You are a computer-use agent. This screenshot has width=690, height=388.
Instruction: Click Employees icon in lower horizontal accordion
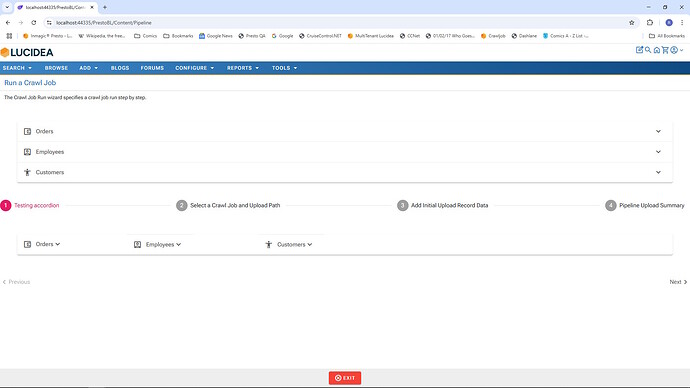click(x=137, y=245)
